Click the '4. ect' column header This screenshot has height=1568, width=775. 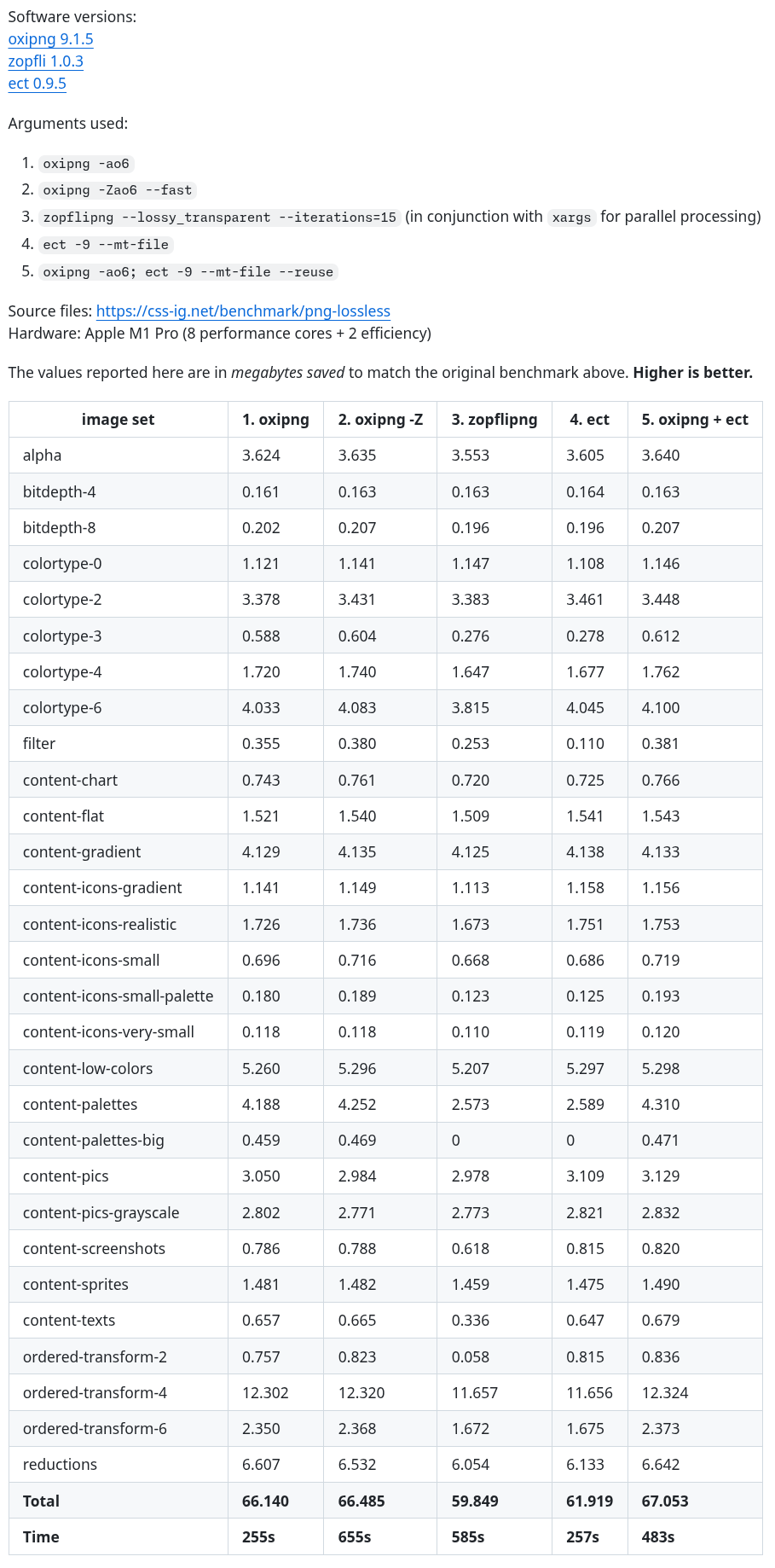[x=589, y=420]
